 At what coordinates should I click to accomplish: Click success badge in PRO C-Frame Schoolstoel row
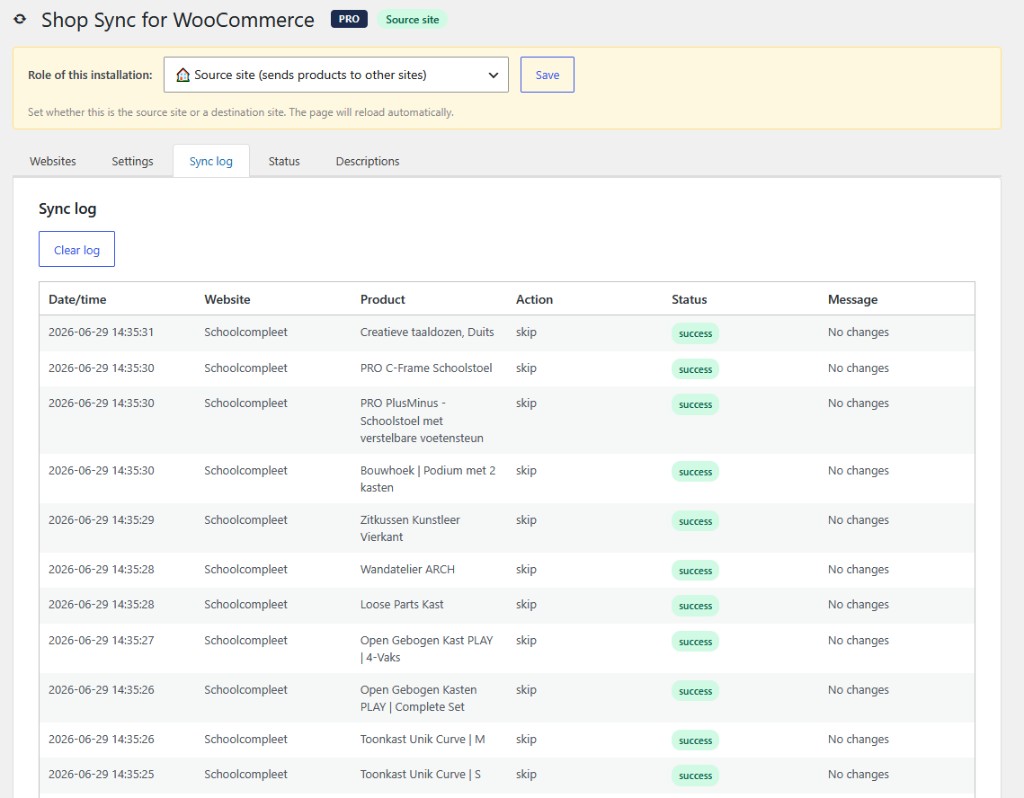pyautogui.click(x=695, y=369)
